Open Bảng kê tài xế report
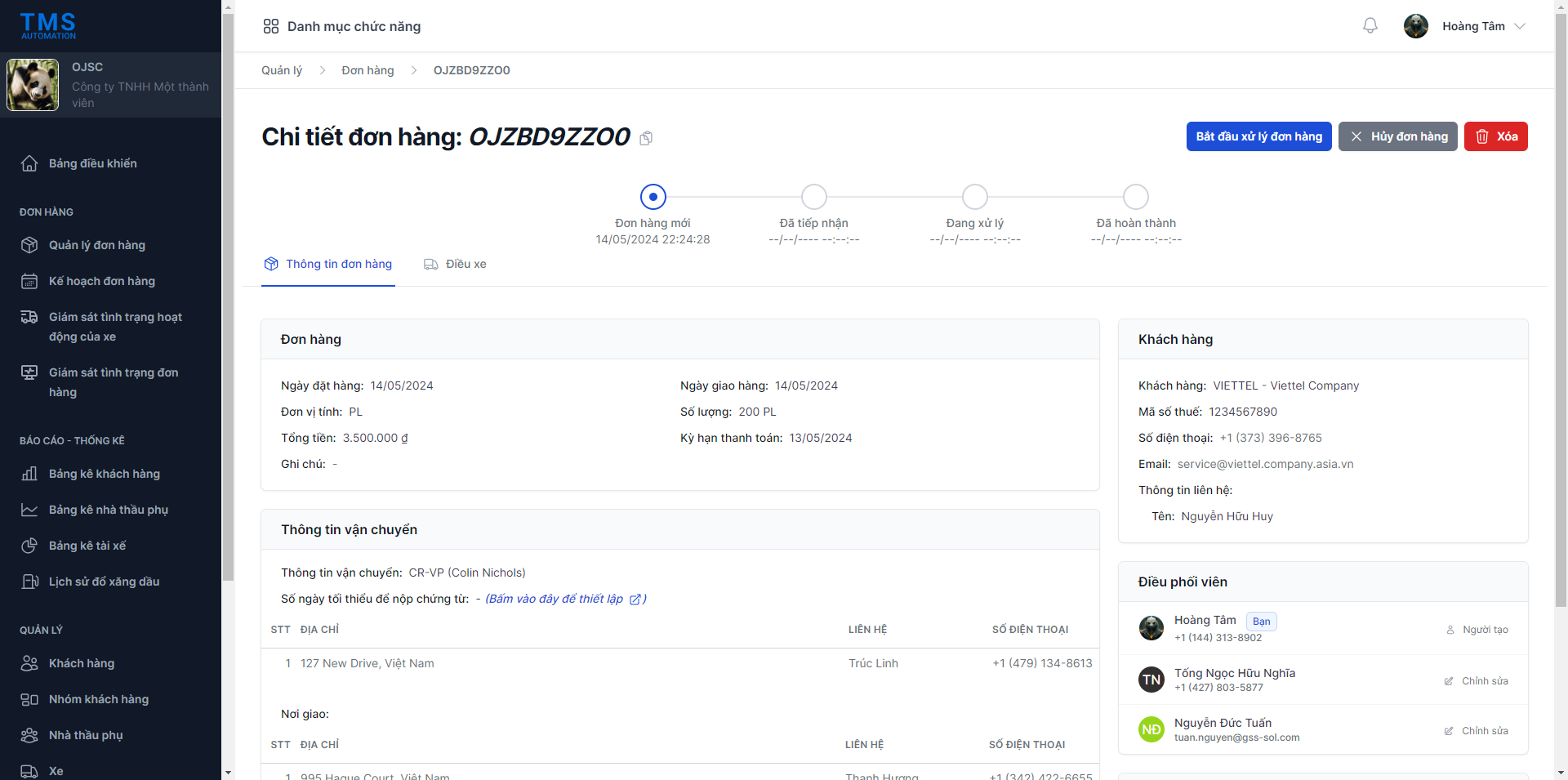Screen dimensions: 1568x780 pyautogui.click(x=87, y=546)
